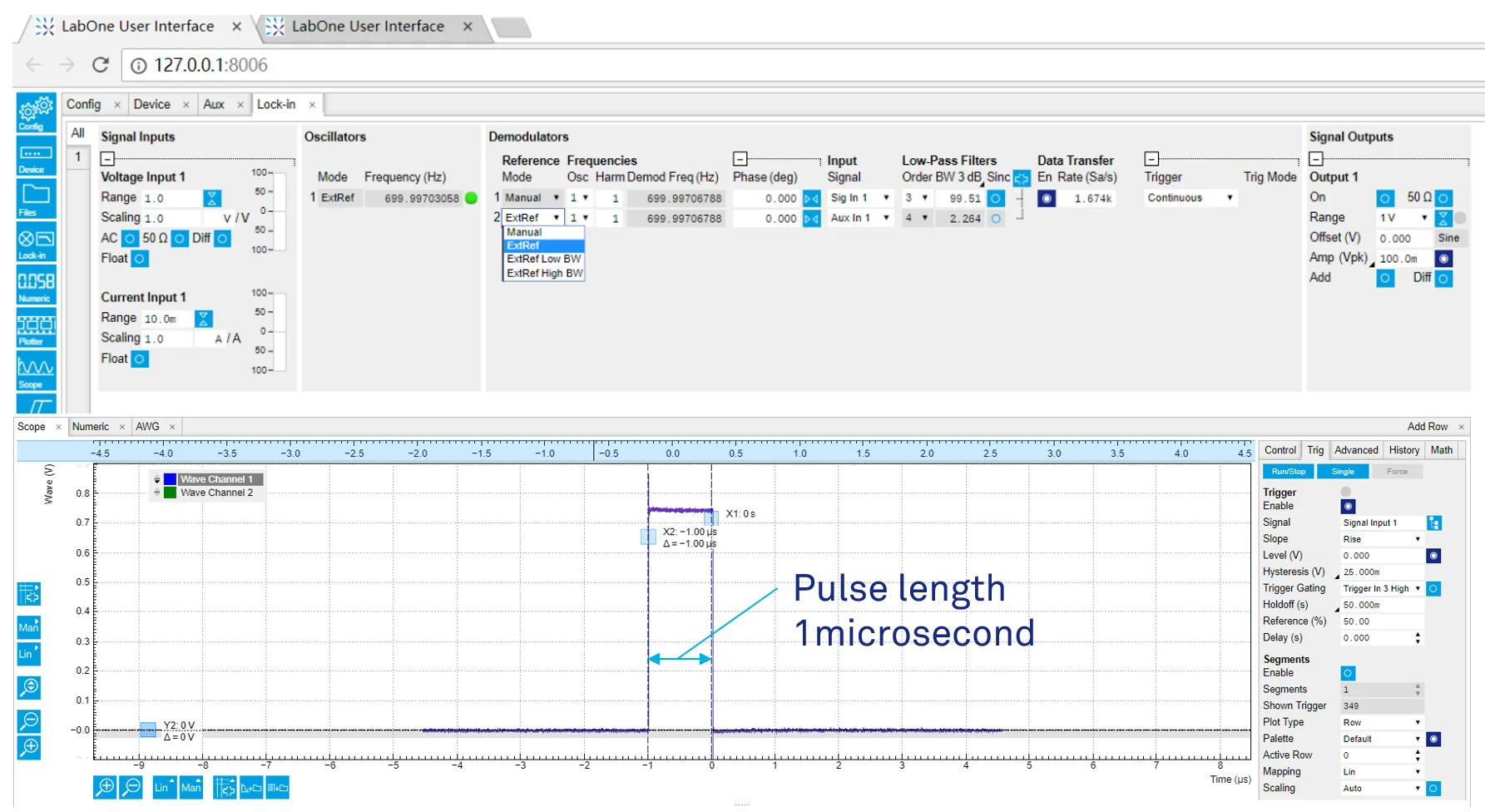Click the horizontal Man scaling button

click(191, 787)
